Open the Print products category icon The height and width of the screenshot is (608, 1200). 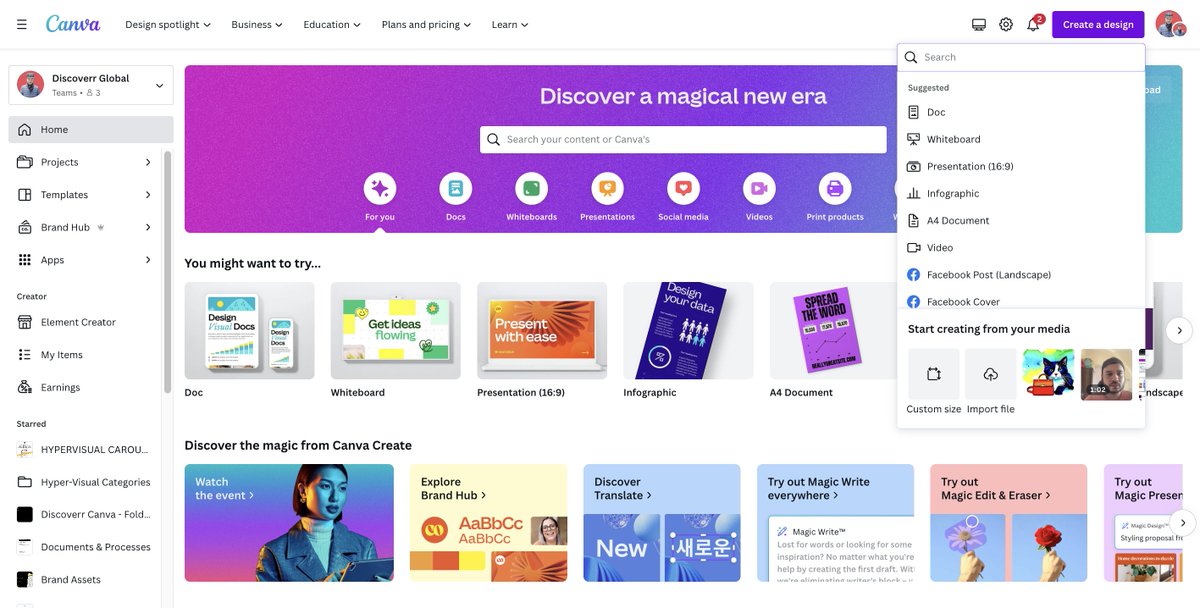pyautogui.click(x=835, y=188)
